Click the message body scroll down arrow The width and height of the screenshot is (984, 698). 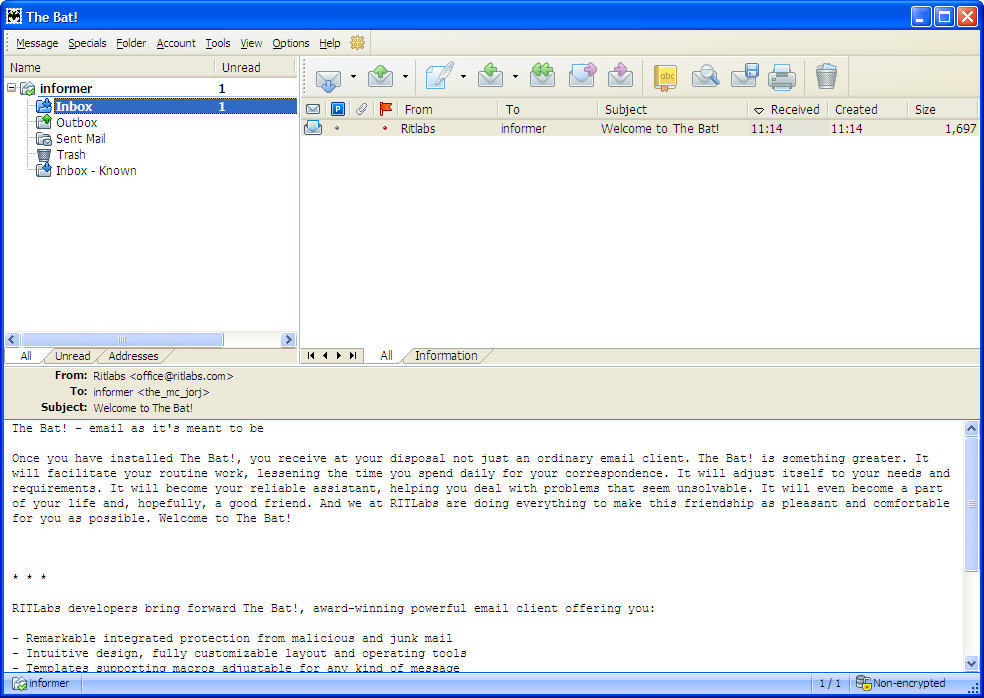[971, 663]
